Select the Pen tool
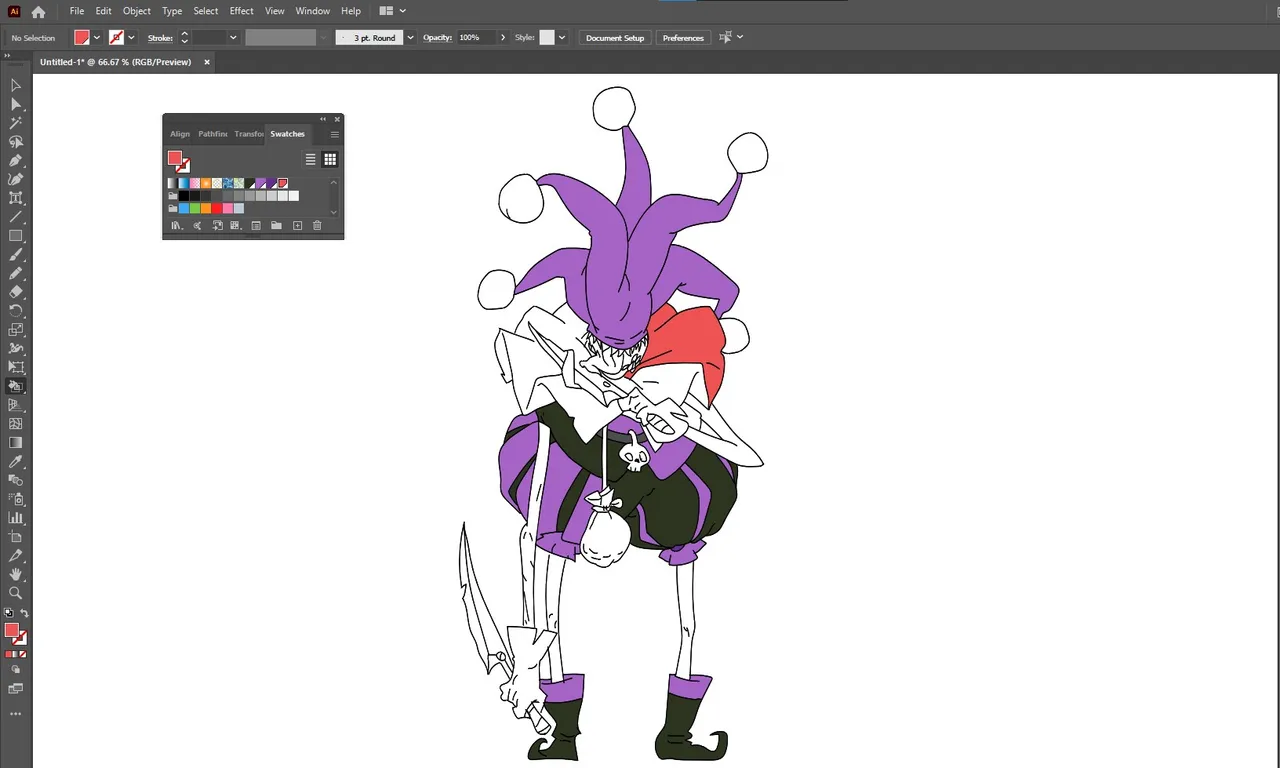Viewport: 1280px width, 768px height. 15,160
